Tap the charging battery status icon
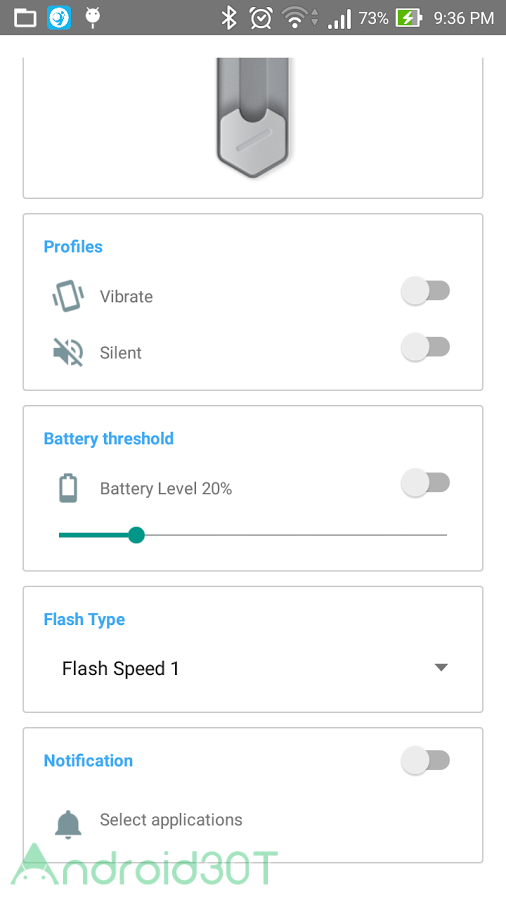This screenshot has height=900, width=506. (x=408, y=18)
